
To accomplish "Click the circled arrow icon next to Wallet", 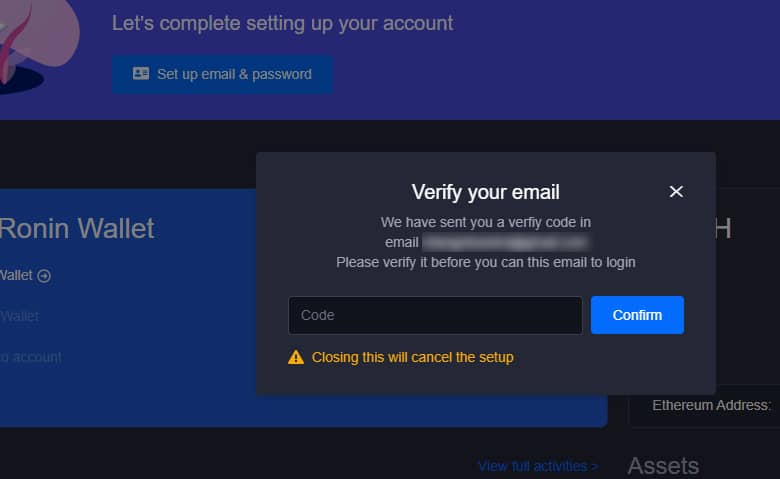I will 44,276.
